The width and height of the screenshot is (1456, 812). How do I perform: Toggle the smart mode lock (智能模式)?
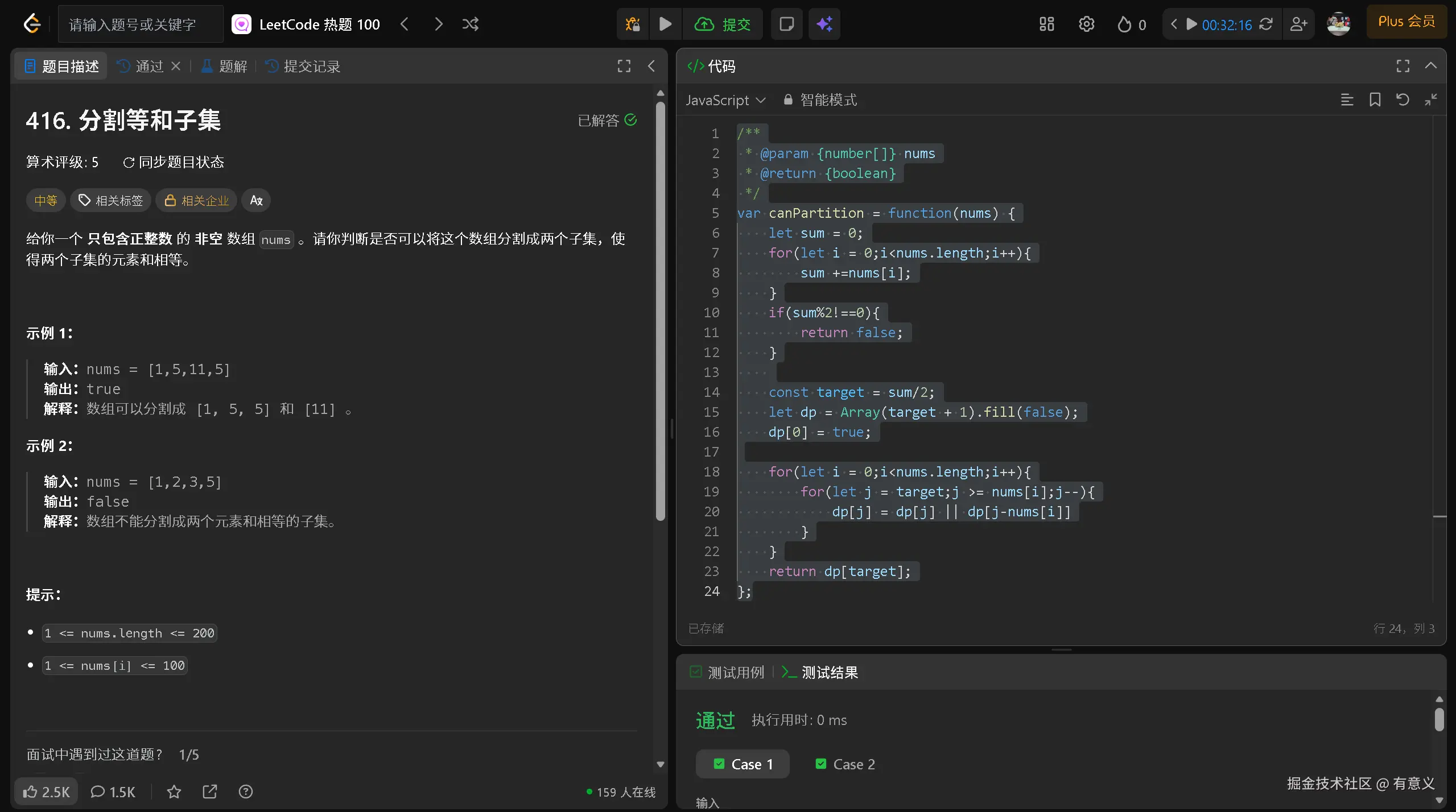point(820,100)
